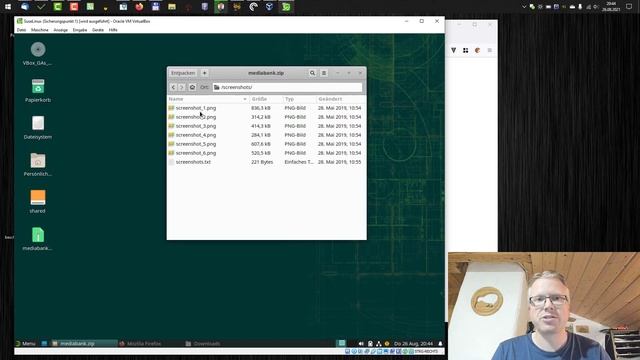640x360 pixels.
Task: Sort by the Name column header
Action: (208, 99)
